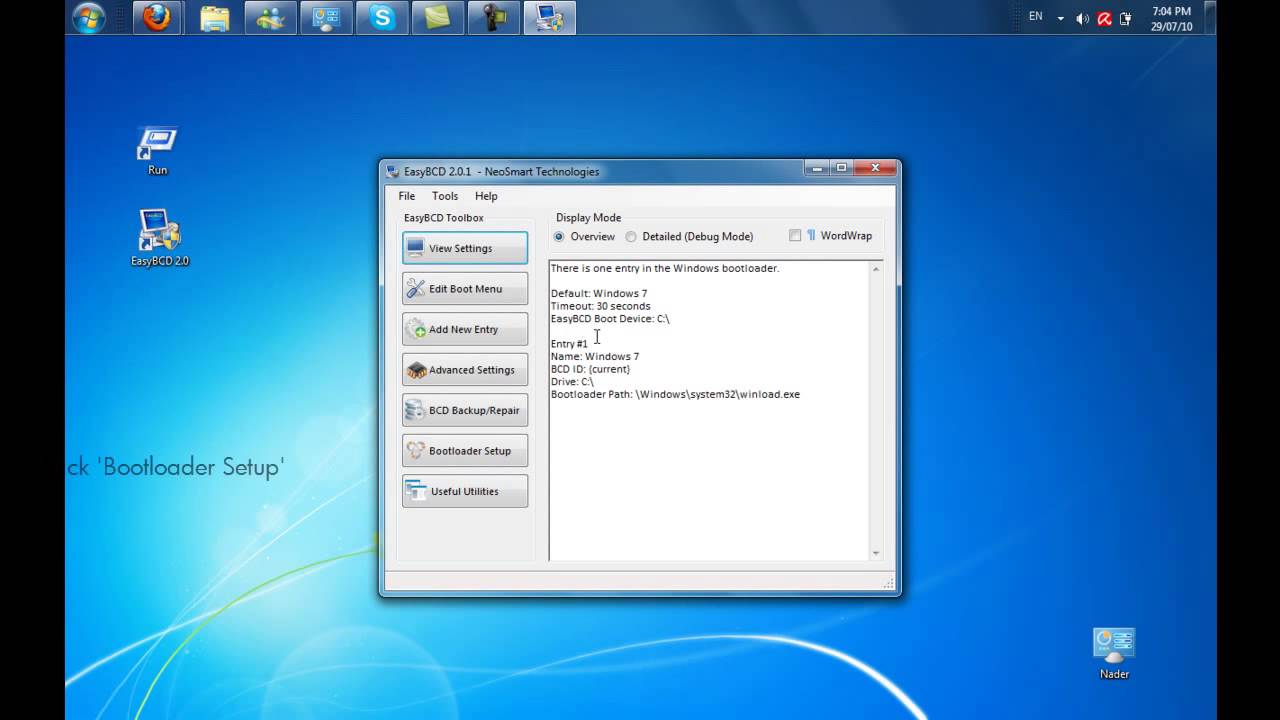Click the camcorder recorder taskbar icon
This screenshot has height=720, width=1280.
pyautogui.click(x=494, y=18)
